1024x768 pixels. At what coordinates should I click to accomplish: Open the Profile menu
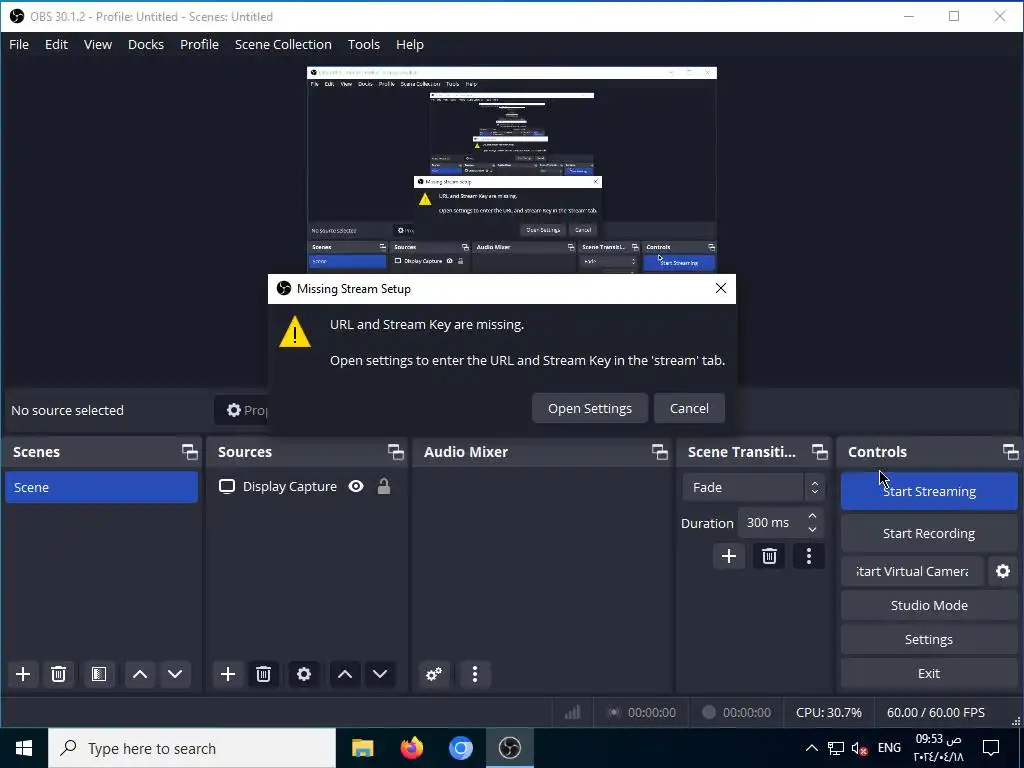199,44
